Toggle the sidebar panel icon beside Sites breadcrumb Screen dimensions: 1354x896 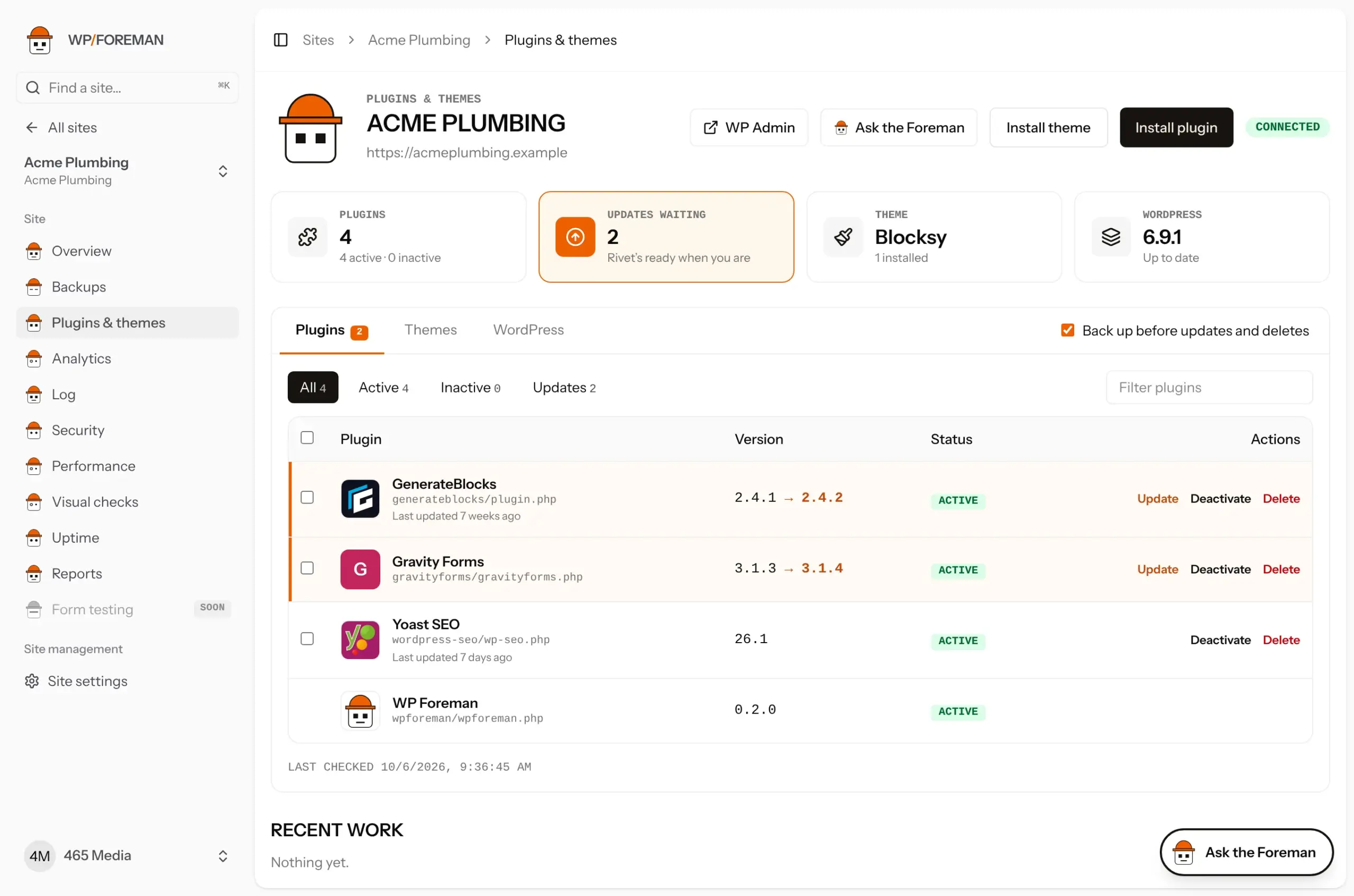pyautogui.click(x=280, y=40)
